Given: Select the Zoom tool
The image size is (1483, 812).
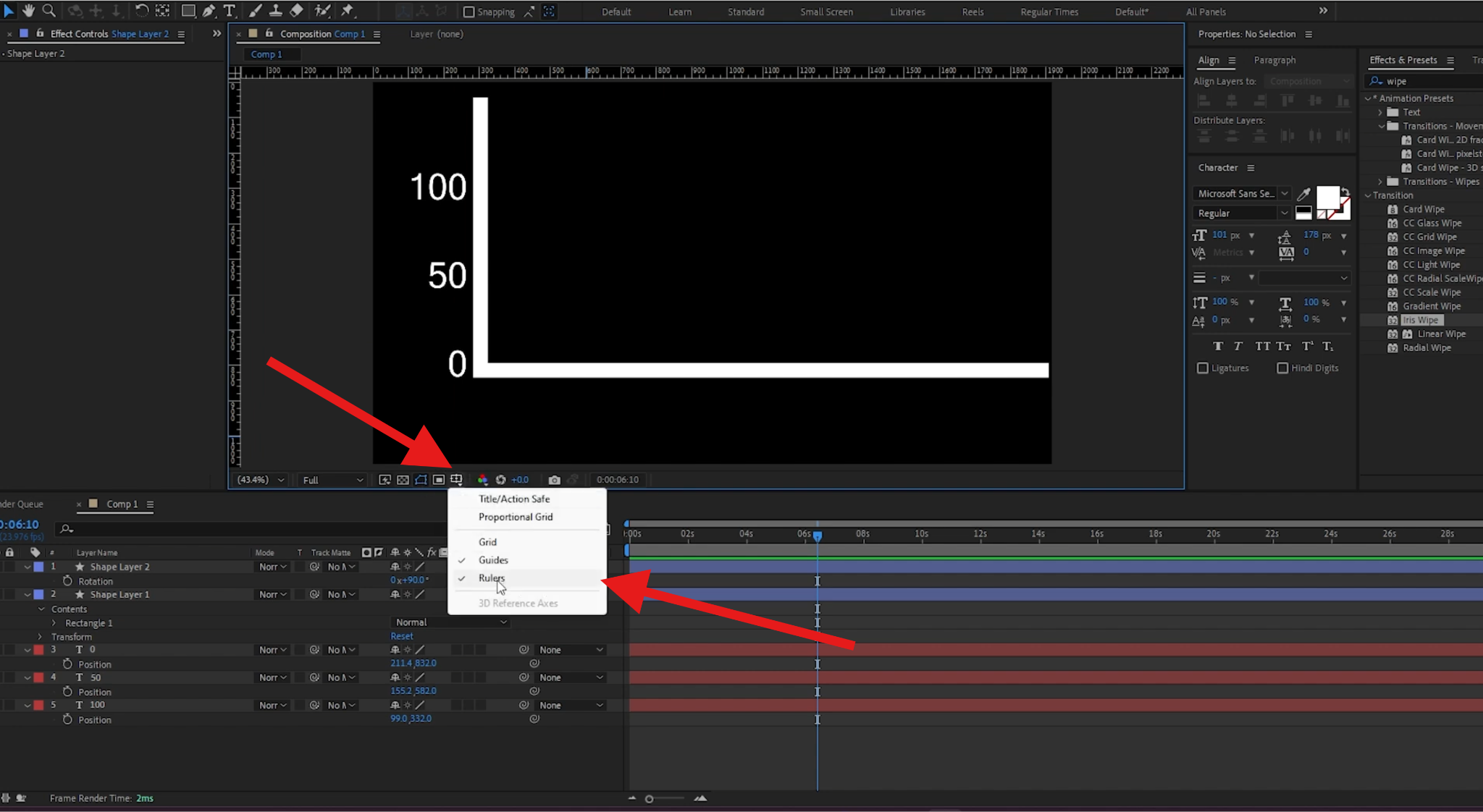Looking at the screenshot, I should tap(49, 11).
